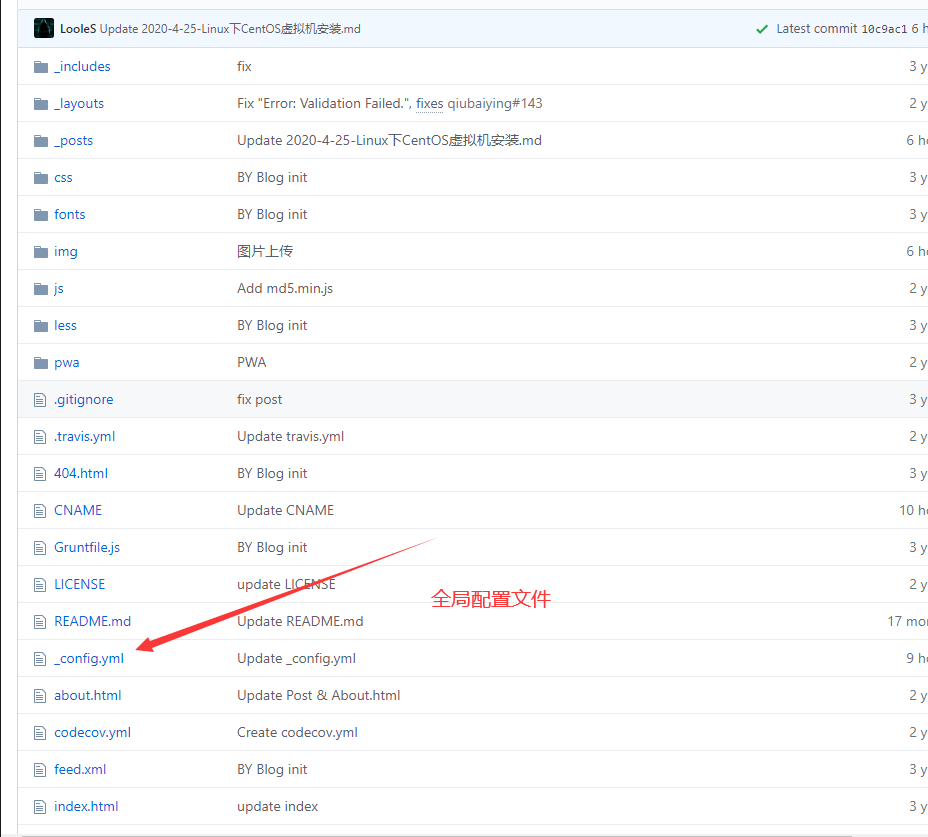Click the folder icon beside img
Image resolution: width=928 pixels, height=837 pixels.
pyautogui.click(x=41, y=252)
